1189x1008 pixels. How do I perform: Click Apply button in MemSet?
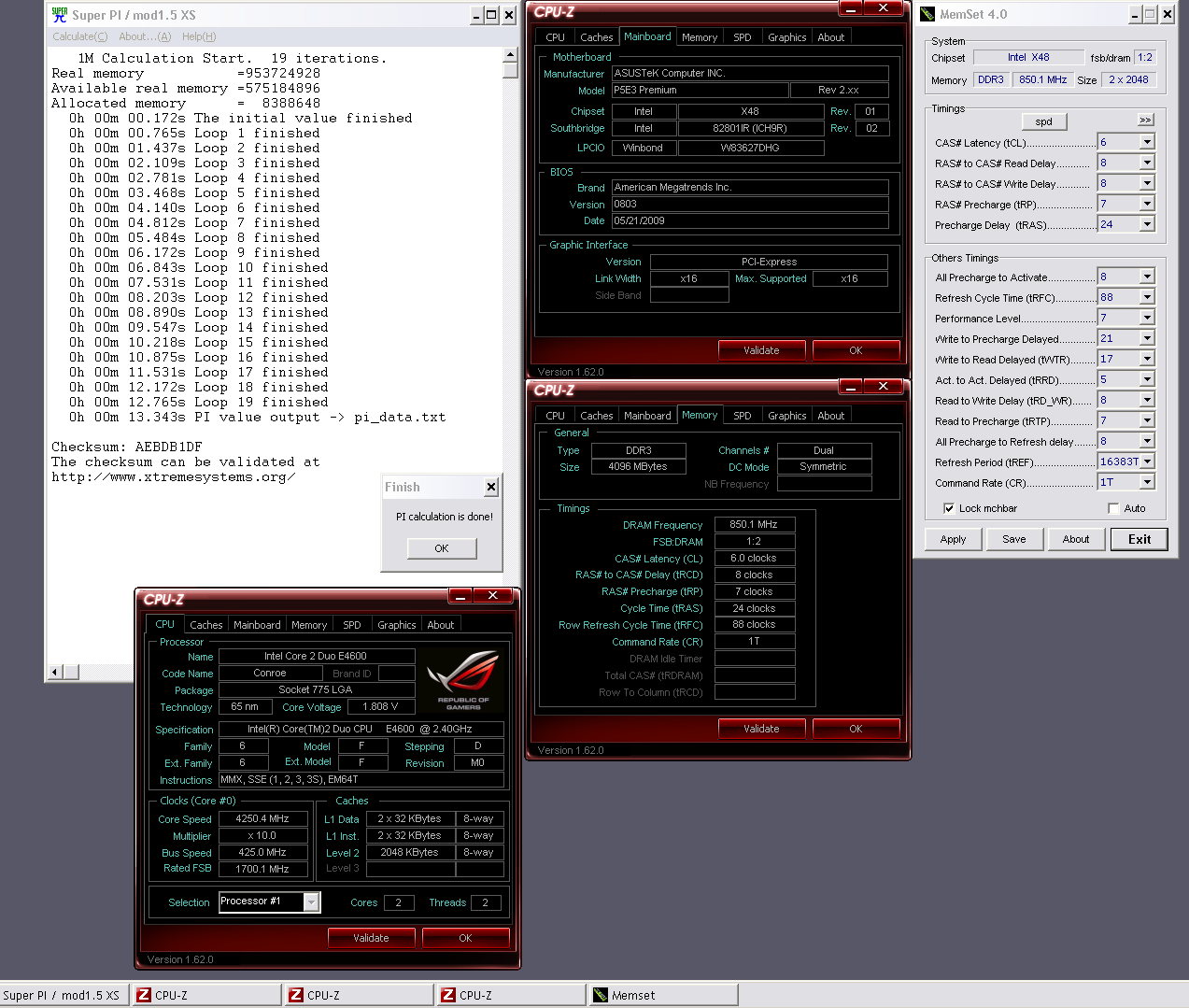coord(953,539)
